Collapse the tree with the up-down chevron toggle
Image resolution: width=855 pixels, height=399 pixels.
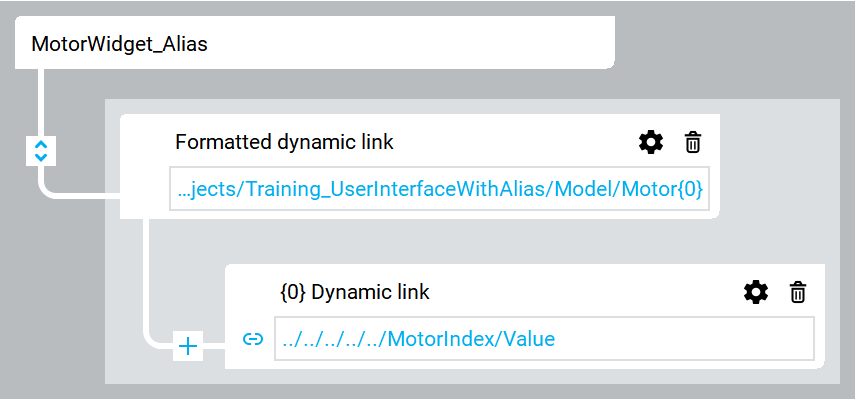pyautogui.click(x=41, y=151)
